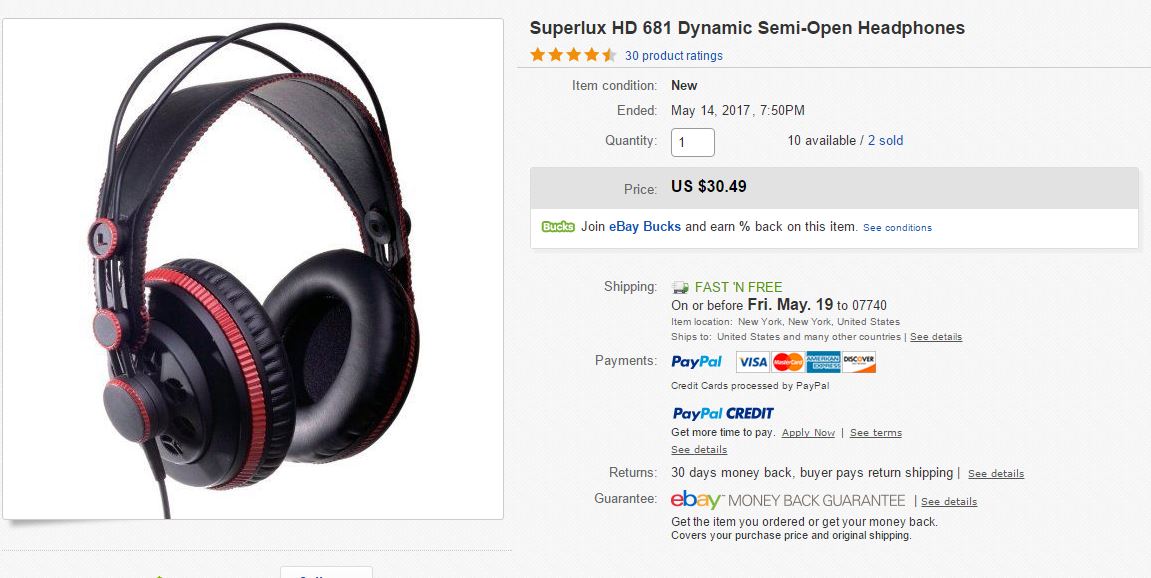
Task: Click the PayPal Credit logo
Action: tap(722, 413)
